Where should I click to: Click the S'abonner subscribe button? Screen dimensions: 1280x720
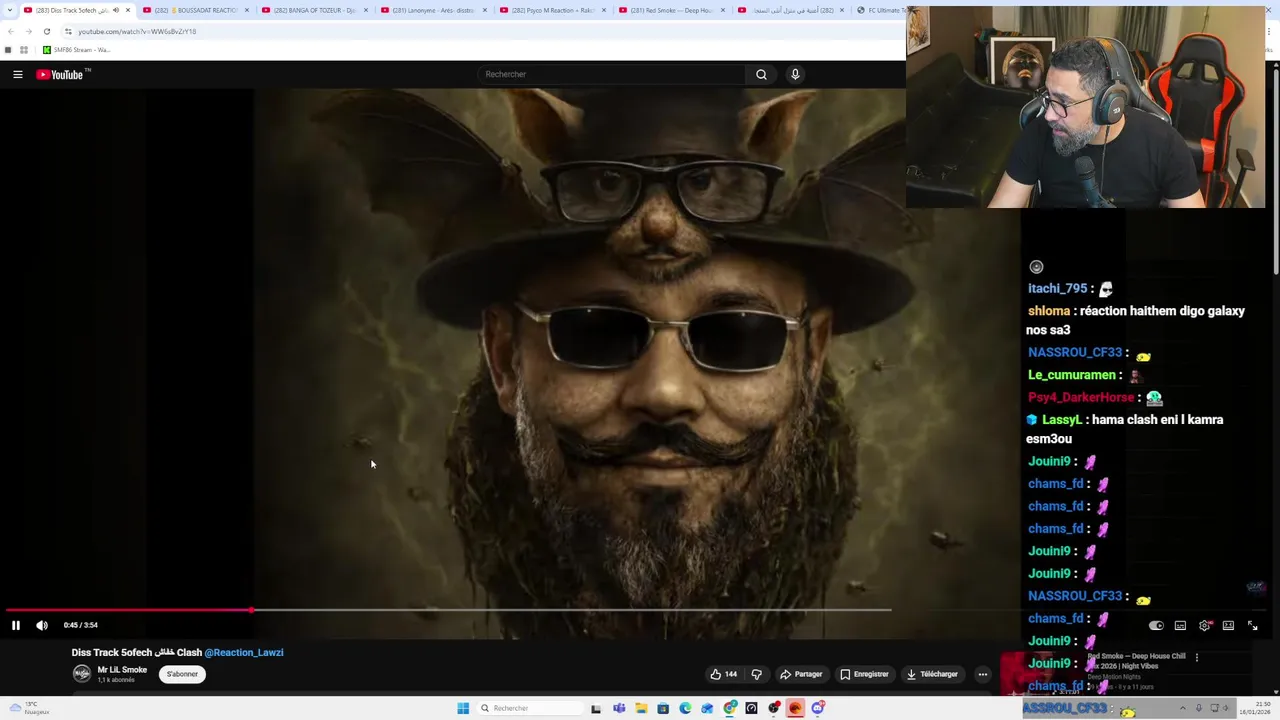pos(182,674)
